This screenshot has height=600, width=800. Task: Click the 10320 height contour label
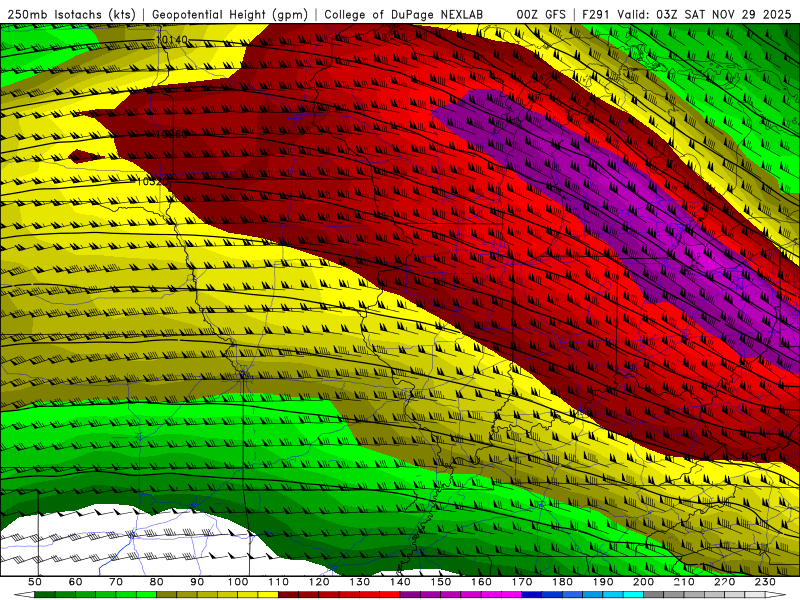(x=153, y=181)
